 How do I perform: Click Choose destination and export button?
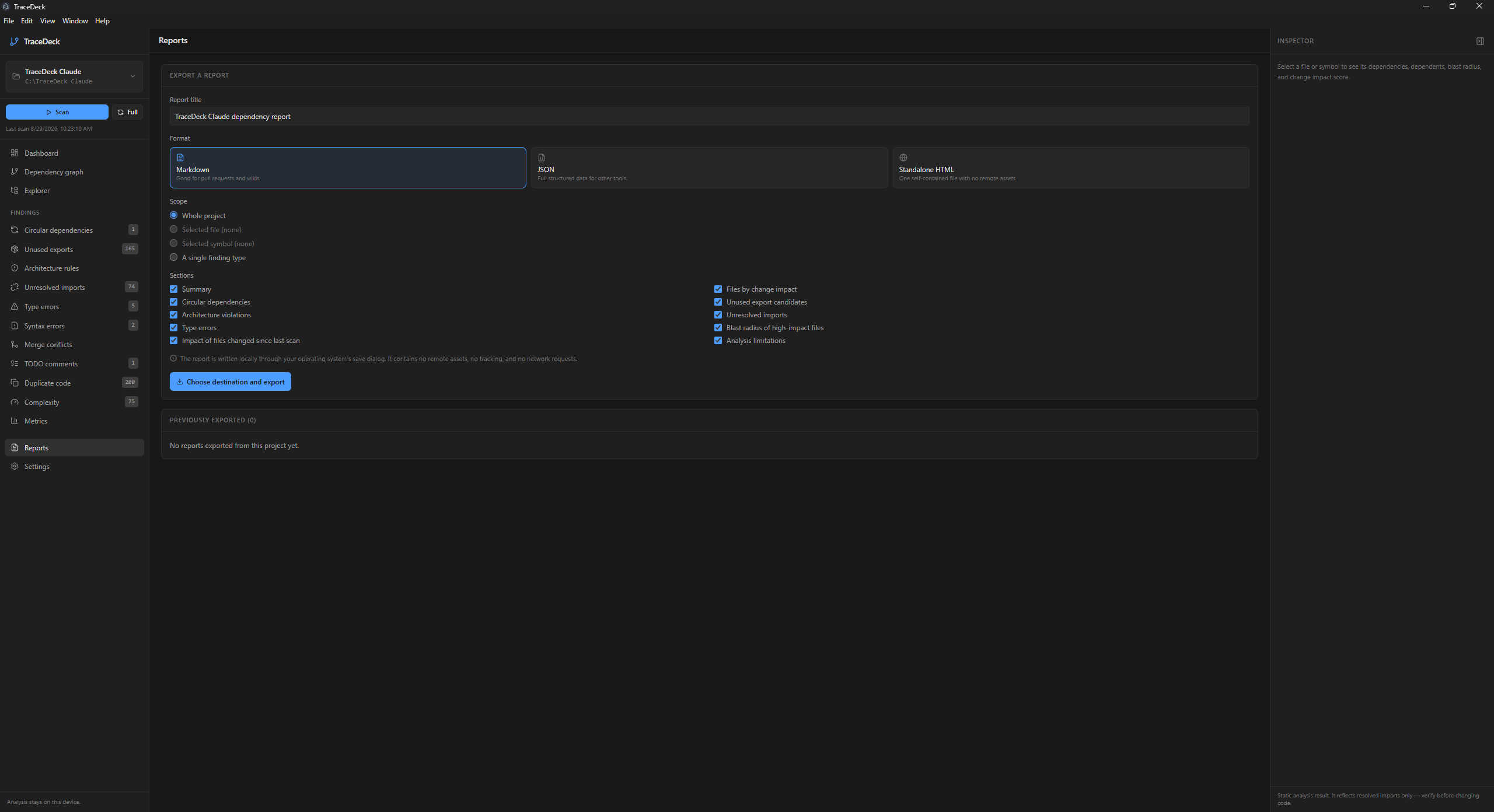pyautogui.click(x=231, y=381)
